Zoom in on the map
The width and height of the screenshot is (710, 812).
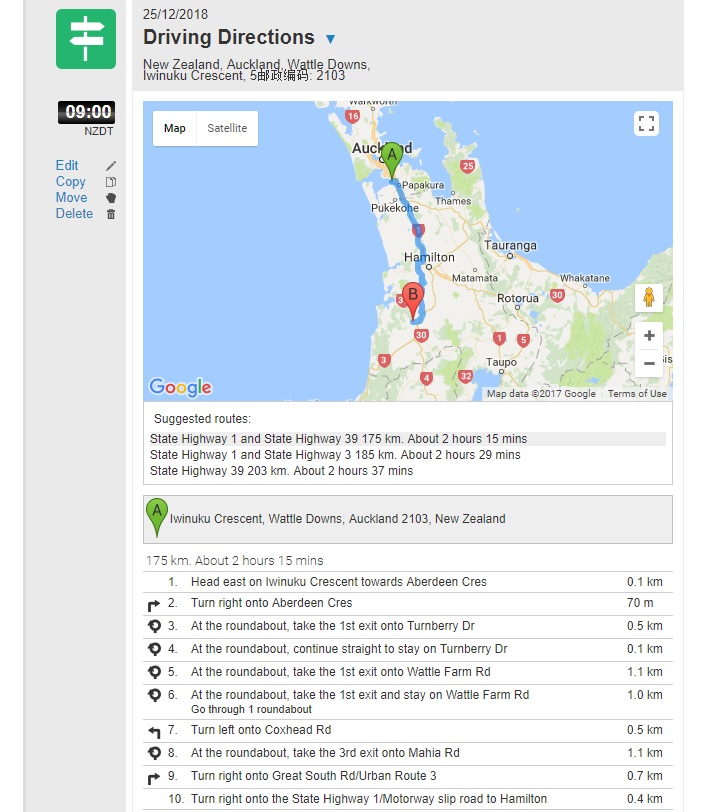tap(649, 336)
